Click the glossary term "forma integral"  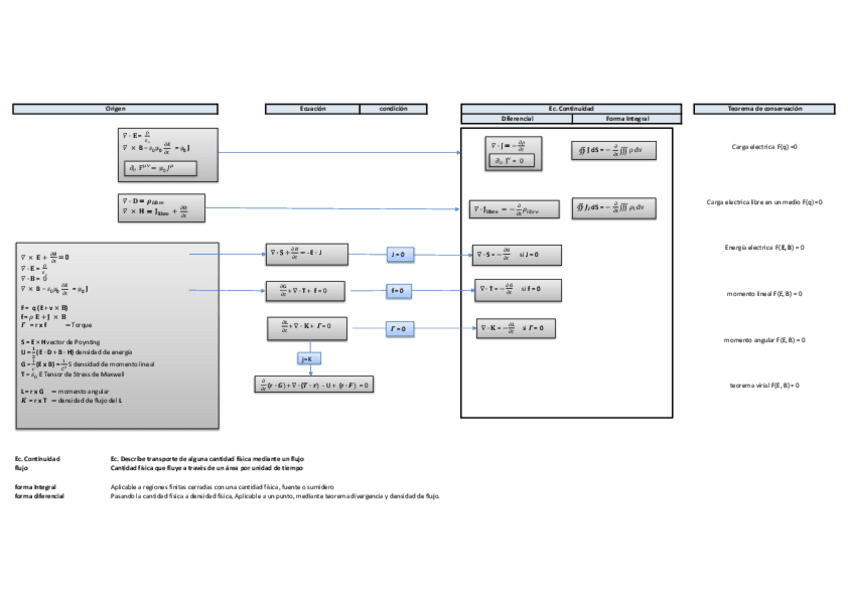point(35,487)
